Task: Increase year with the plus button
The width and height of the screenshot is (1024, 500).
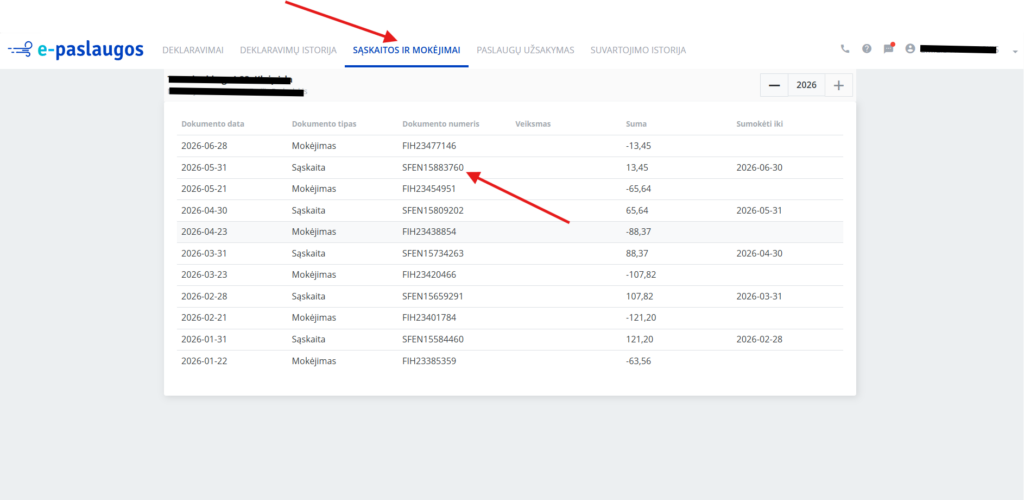Action: pyautogui.click(x=839, y=85)
